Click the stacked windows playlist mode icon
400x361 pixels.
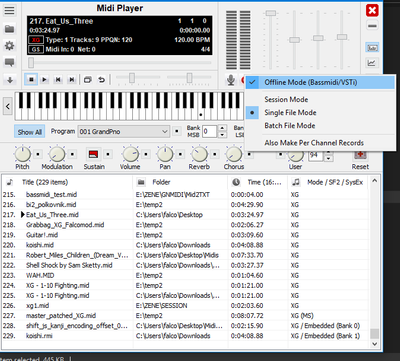pos(88,80)
